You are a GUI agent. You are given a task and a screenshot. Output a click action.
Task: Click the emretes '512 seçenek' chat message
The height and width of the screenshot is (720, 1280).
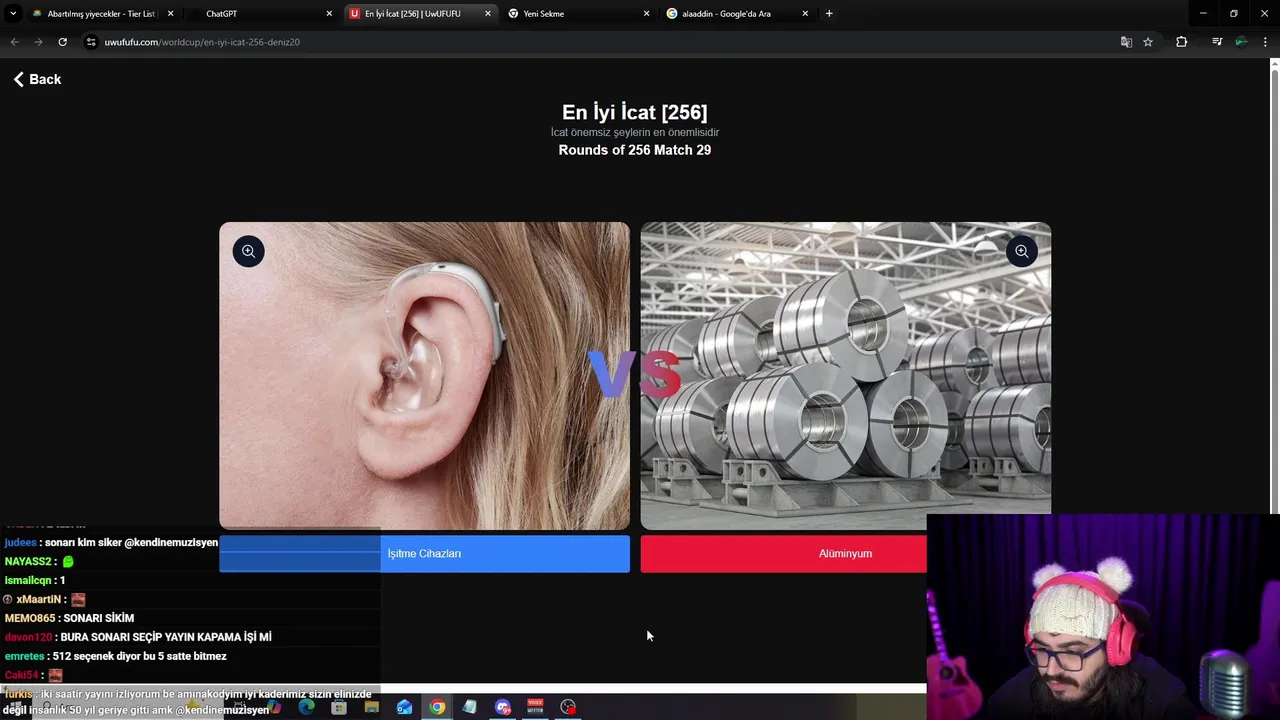115,656
